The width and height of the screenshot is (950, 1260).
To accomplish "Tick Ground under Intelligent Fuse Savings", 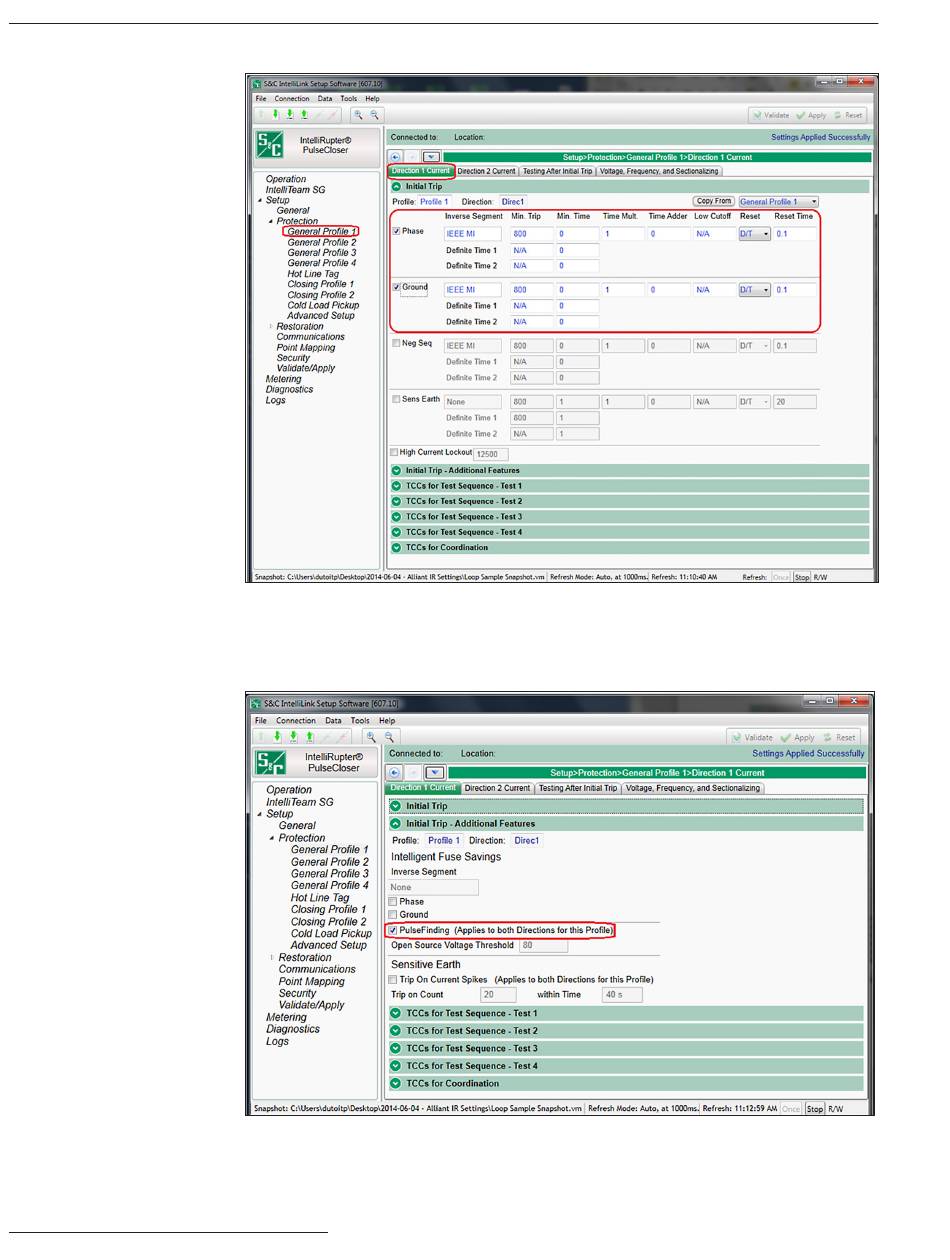I will click(x=394, y=915).
